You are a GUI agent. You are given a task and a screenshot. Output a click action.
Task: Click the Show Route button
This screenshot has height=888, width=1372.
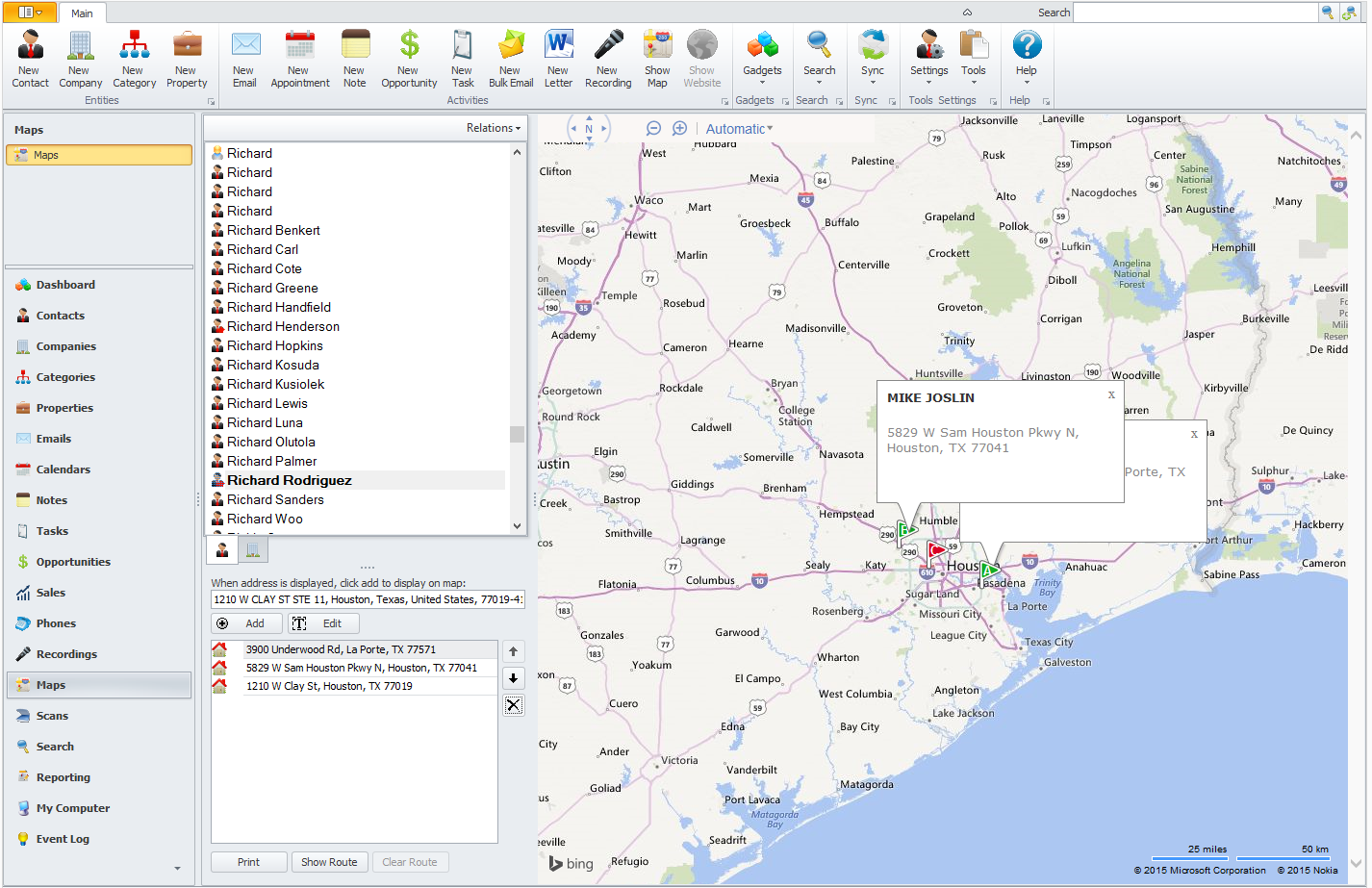(329, 862)
